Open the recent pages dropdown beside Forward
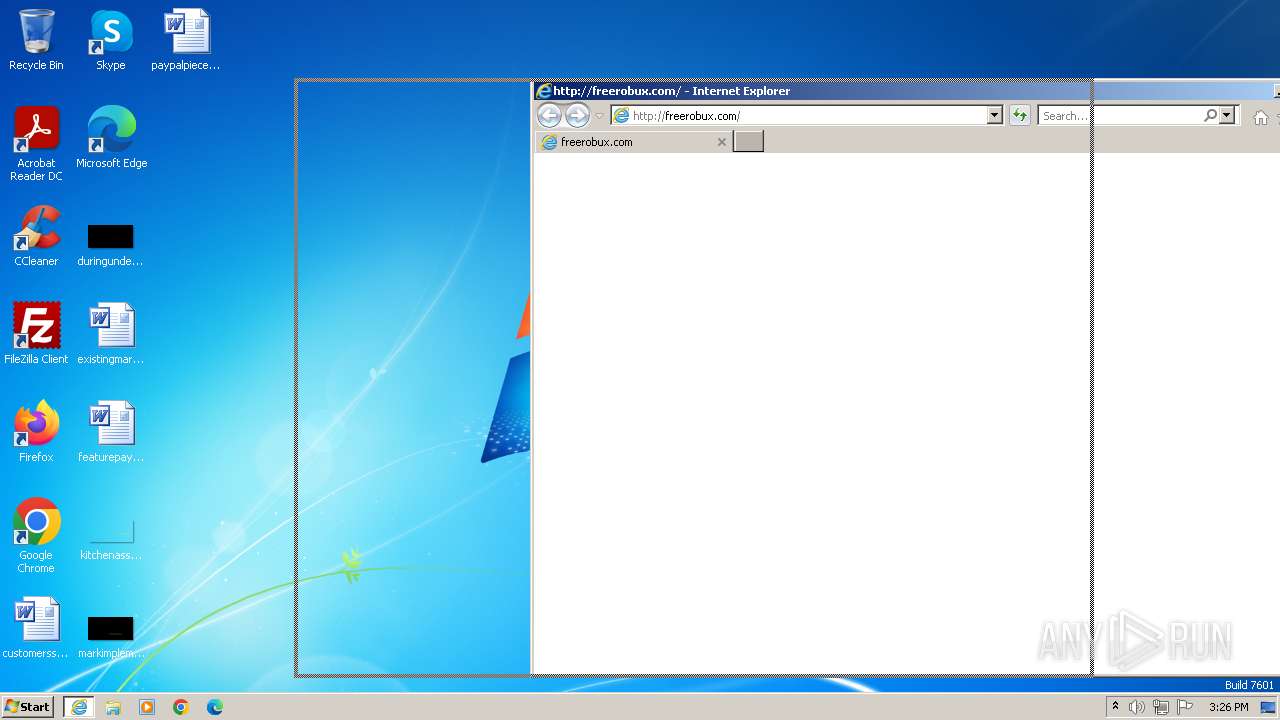The width and height of the screenshot is (1280, 720). (x=599, y=116)
